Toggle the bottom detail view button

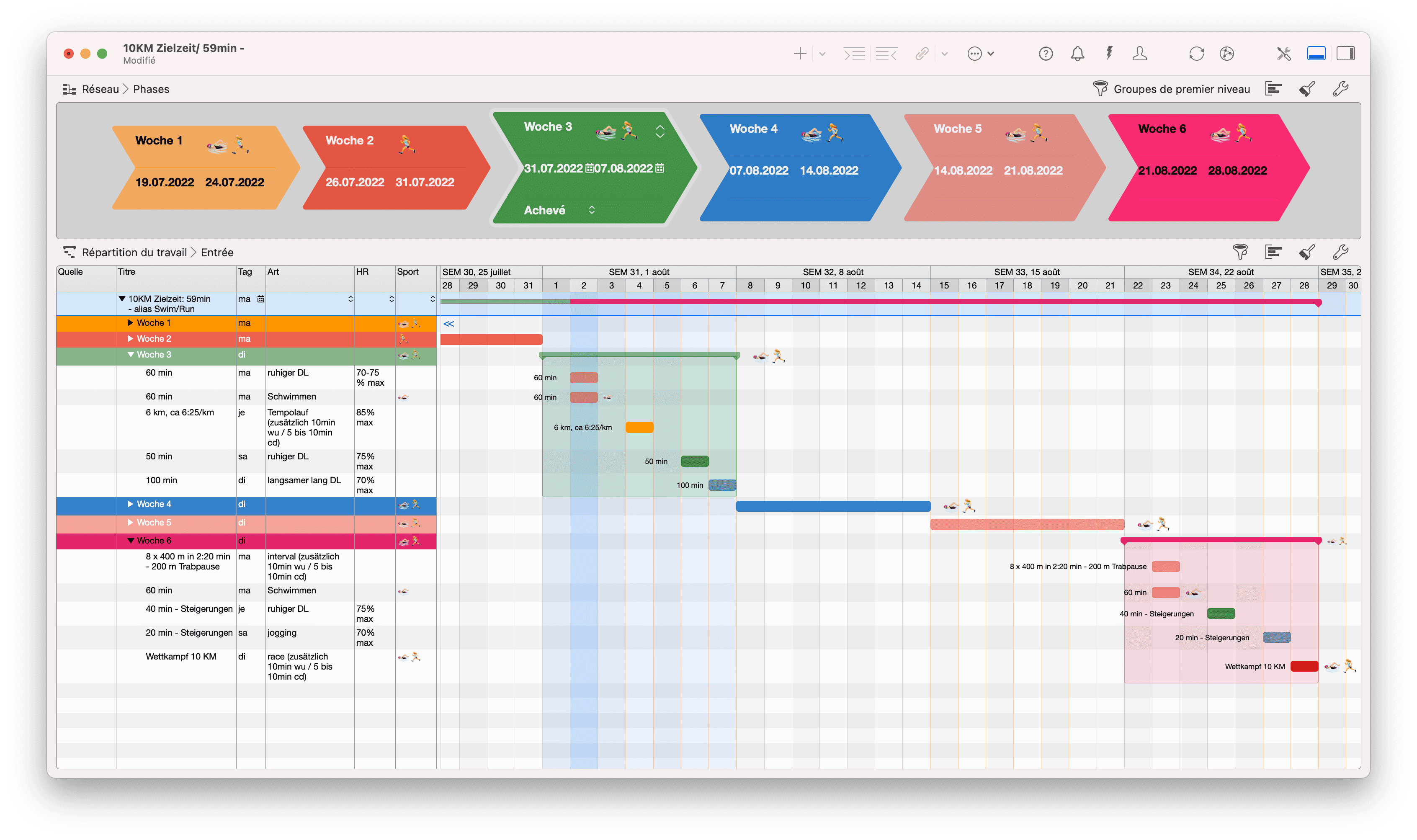coord(1316,53)
